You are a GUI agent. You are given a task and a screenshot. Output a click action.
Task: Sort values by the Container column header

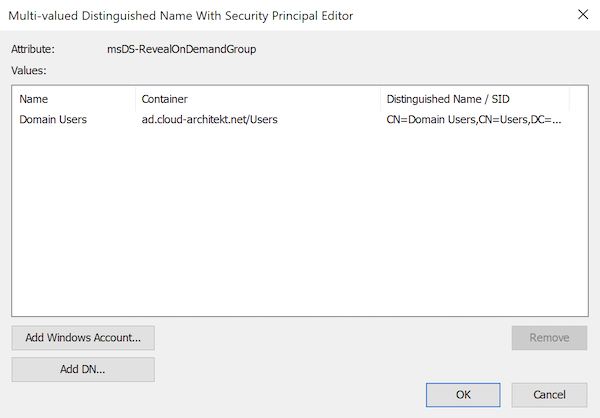pyautogui.click(x=258, y=99)
